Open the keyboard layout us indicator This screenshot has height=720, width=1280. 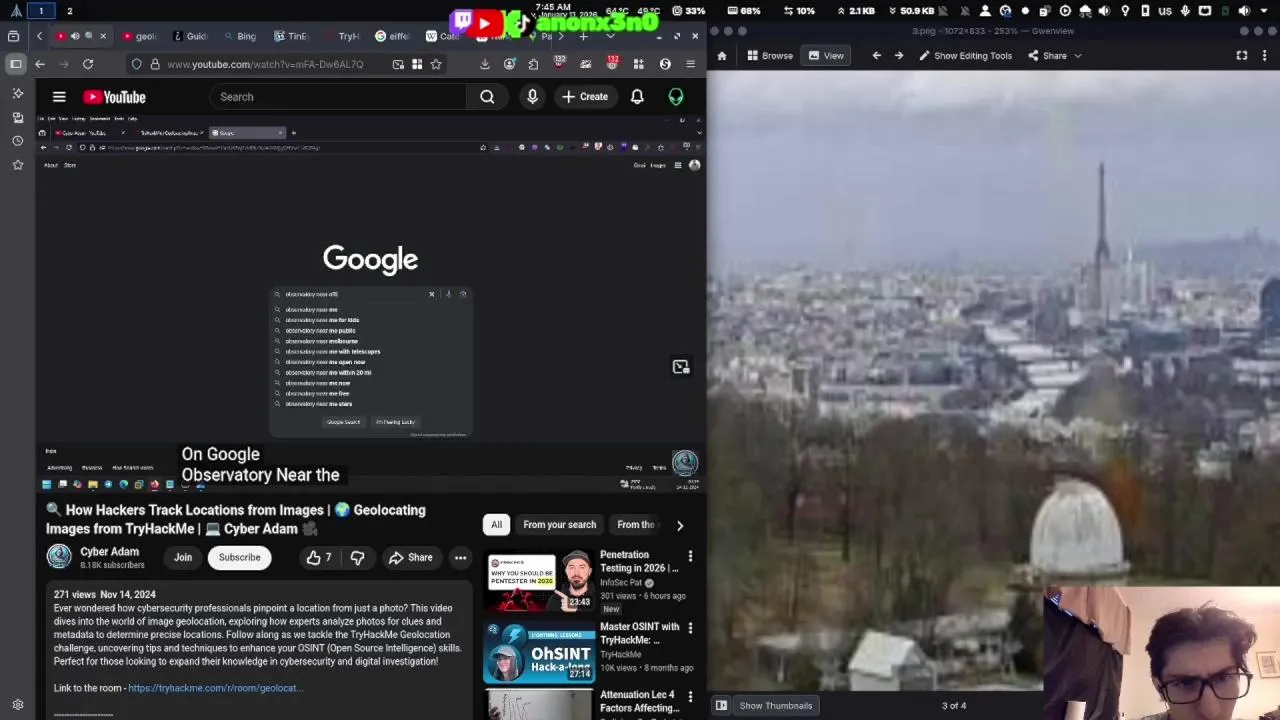(x=1165, y=11)
